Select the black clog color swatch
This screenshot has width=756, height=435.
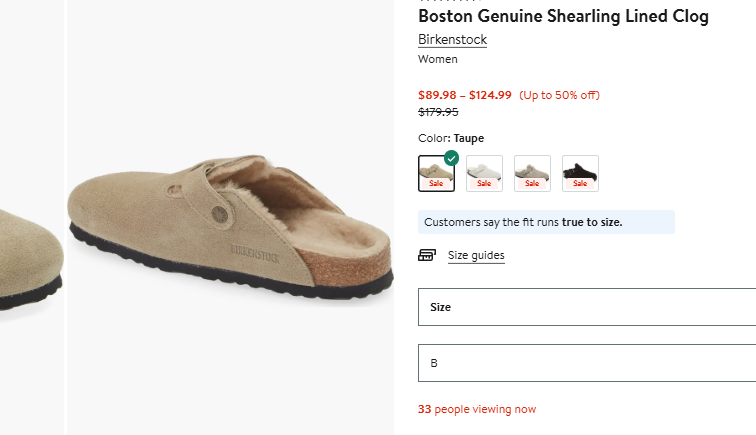(x=580, y=174)
